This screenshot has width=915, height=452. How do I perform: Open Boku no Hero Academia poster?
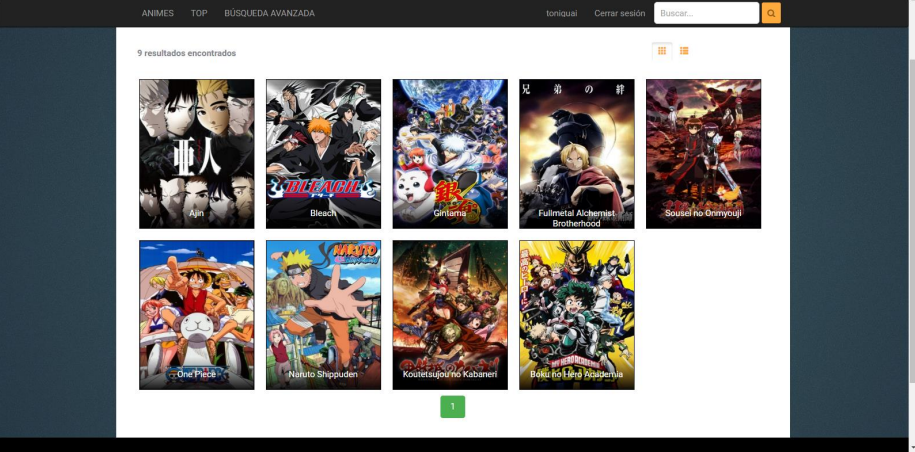tap(577, 315)
